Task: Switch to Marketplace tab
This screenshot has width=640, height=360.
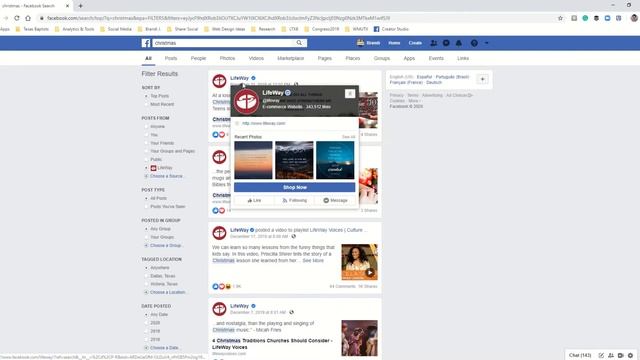Action: (x=291, y=58)
